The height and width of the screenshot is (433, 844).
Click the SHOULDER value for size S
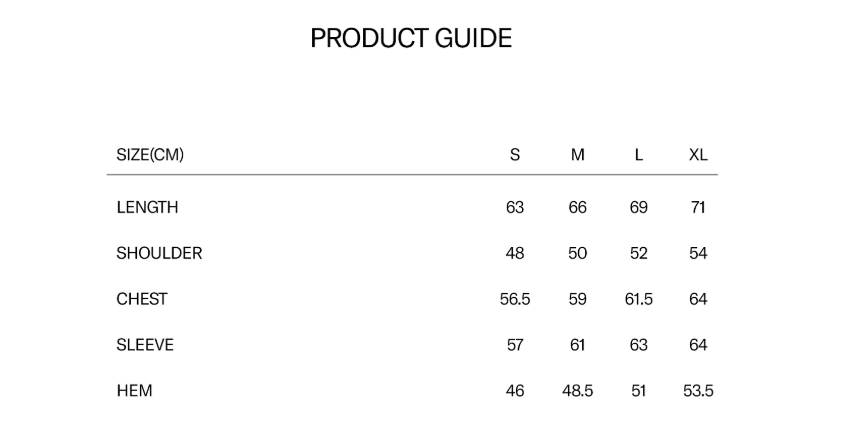click(x=515, y=254)
